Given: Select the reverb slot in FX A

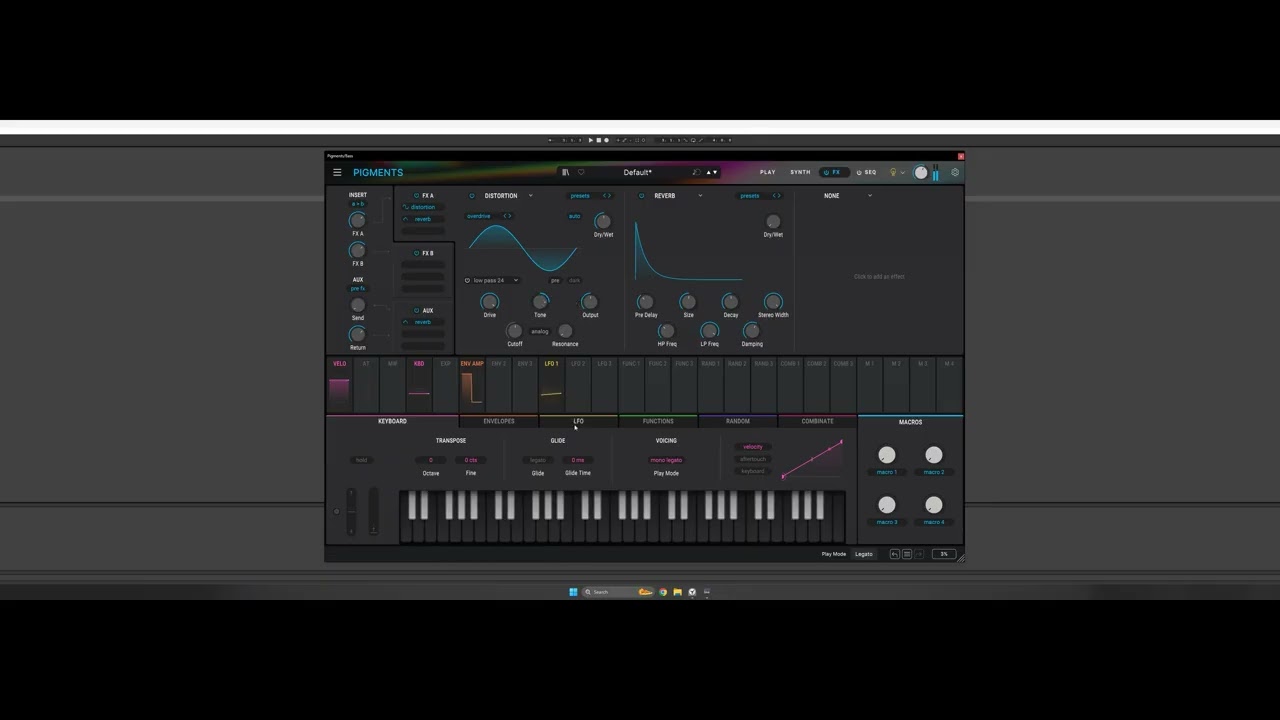Looking at the screenshot, I should 423,219.
